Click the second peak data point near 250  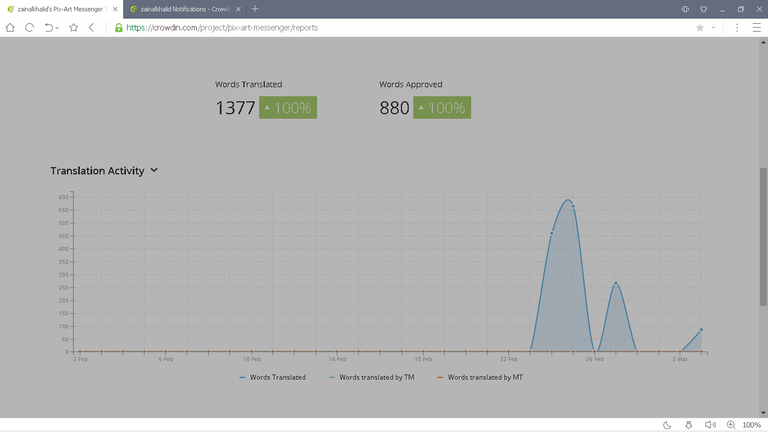[616, 283]
